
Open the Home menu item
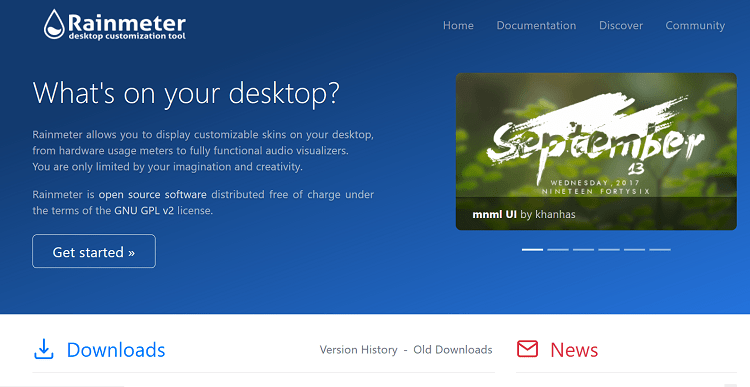click(x=458, y=25)
